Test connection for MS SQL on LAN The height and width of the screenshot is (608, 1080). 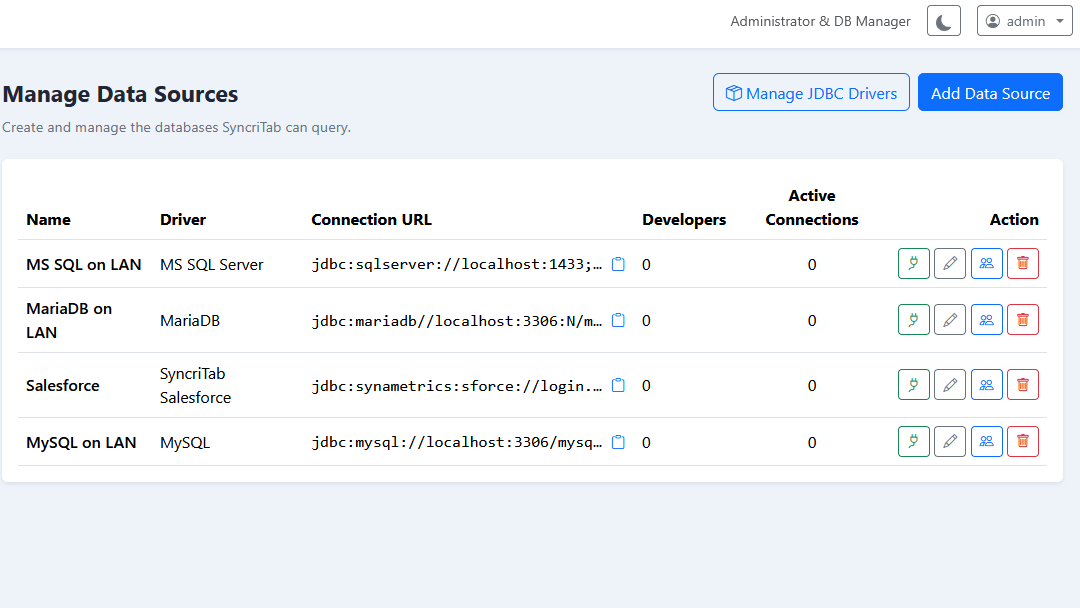tap(913, 264)
